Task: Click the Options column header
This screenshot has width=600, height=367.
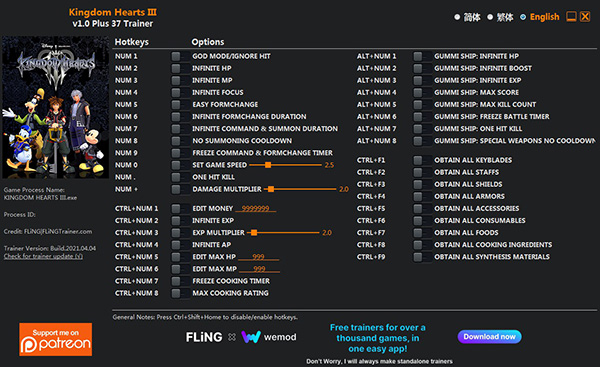Action: tap(208, 42)
